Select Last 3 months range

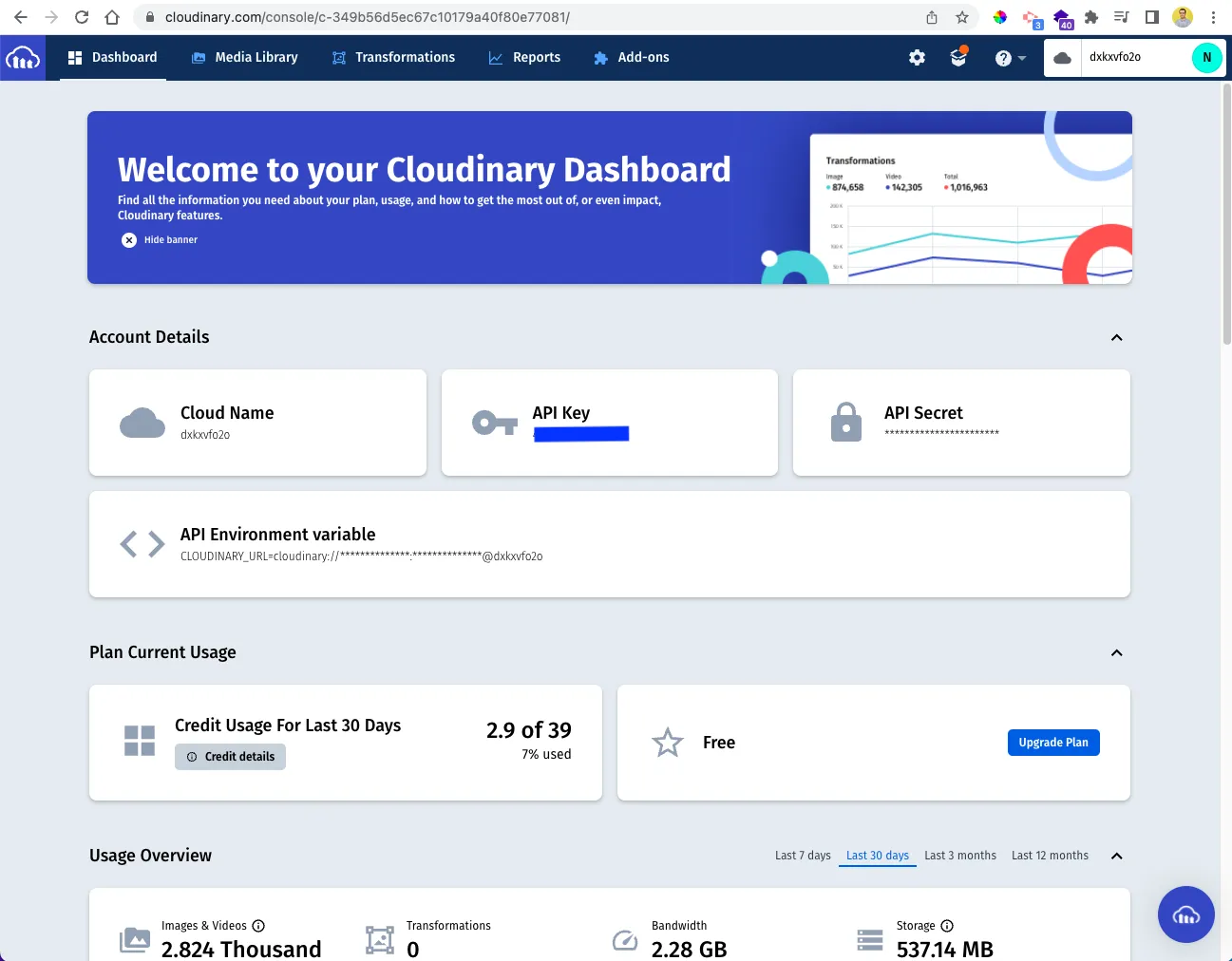point(960,856)
